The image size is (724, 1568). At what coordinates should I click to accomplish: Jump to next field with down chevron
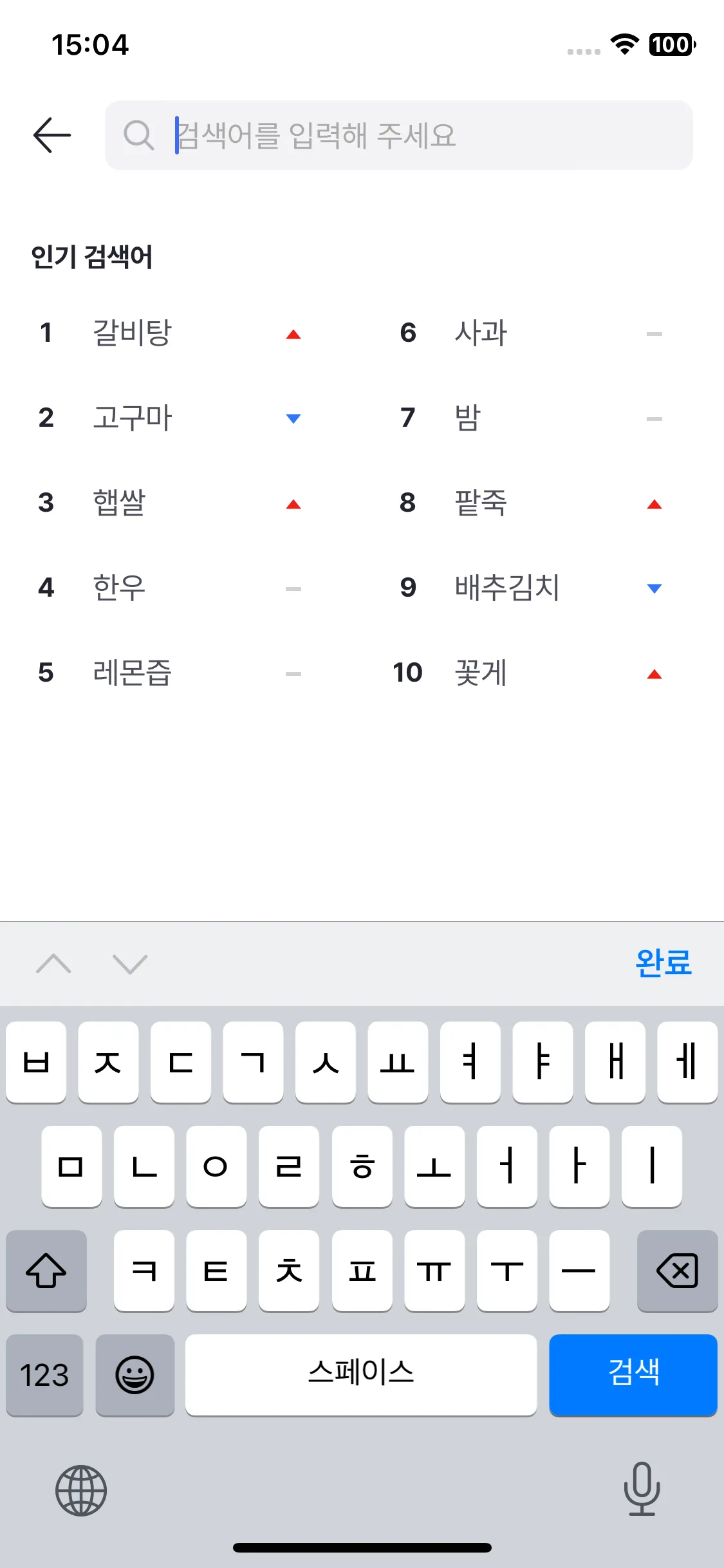click(x=130, y=964)
